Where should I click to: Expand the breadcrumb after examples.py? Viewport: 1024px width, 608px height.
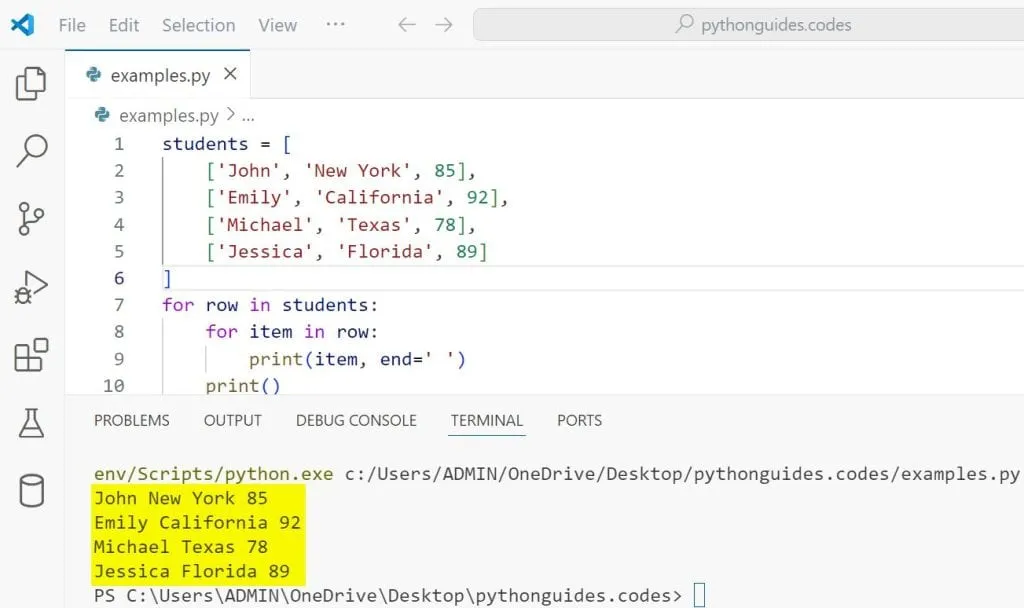click(248, 116)
